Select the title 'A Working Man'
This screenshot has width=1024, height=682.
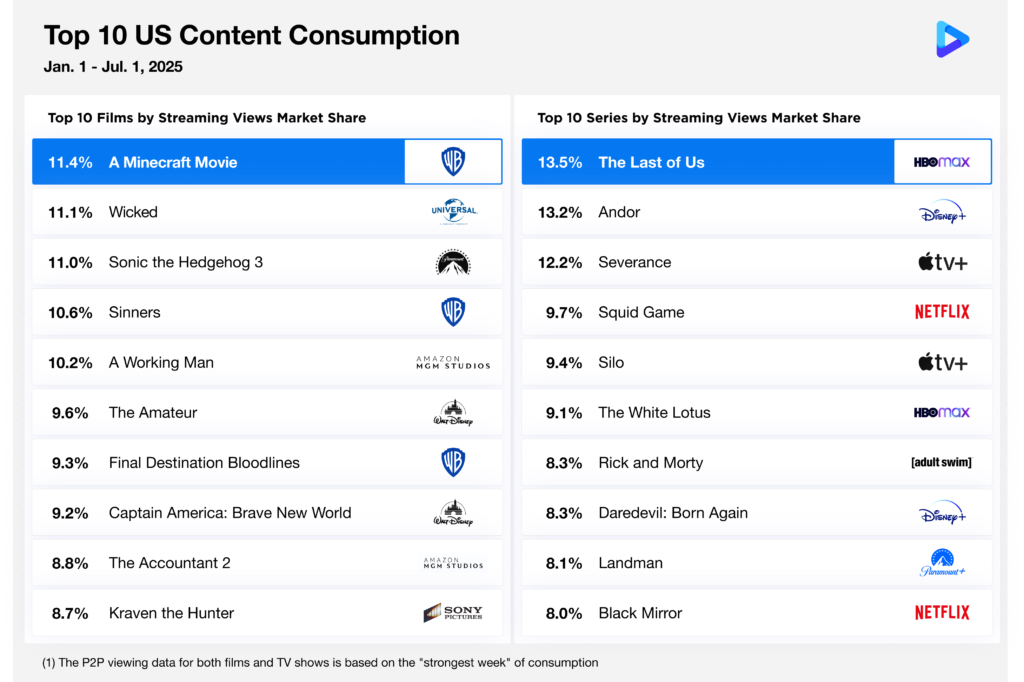[161, 363]
